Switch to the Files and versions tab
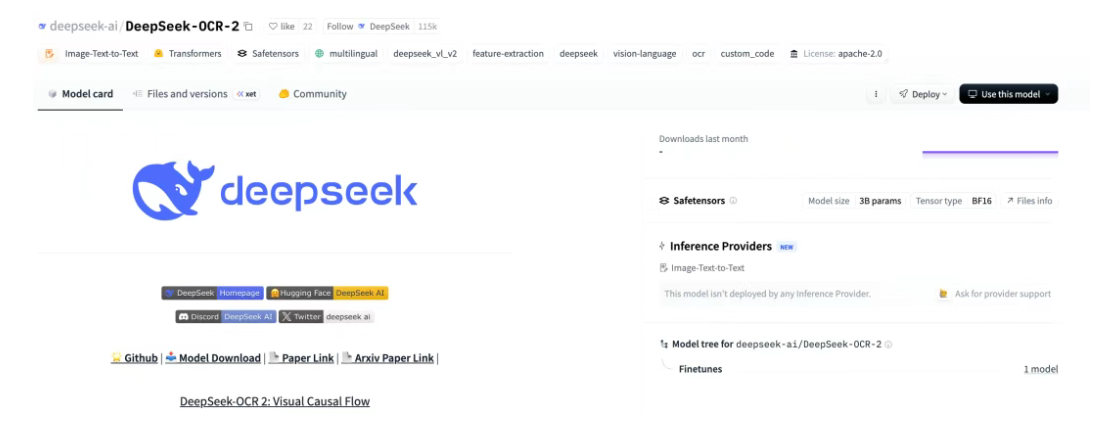 click(187, 94)
